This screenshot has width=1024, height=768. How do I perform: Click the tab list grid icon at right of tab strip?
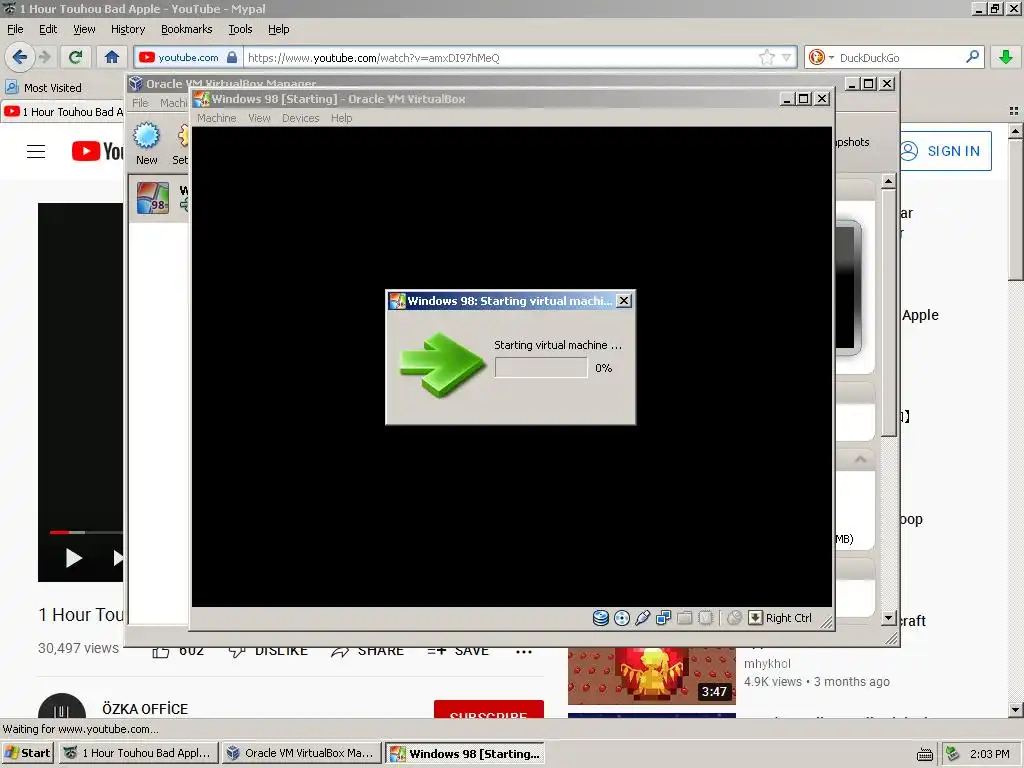(x=1014, y=111)
